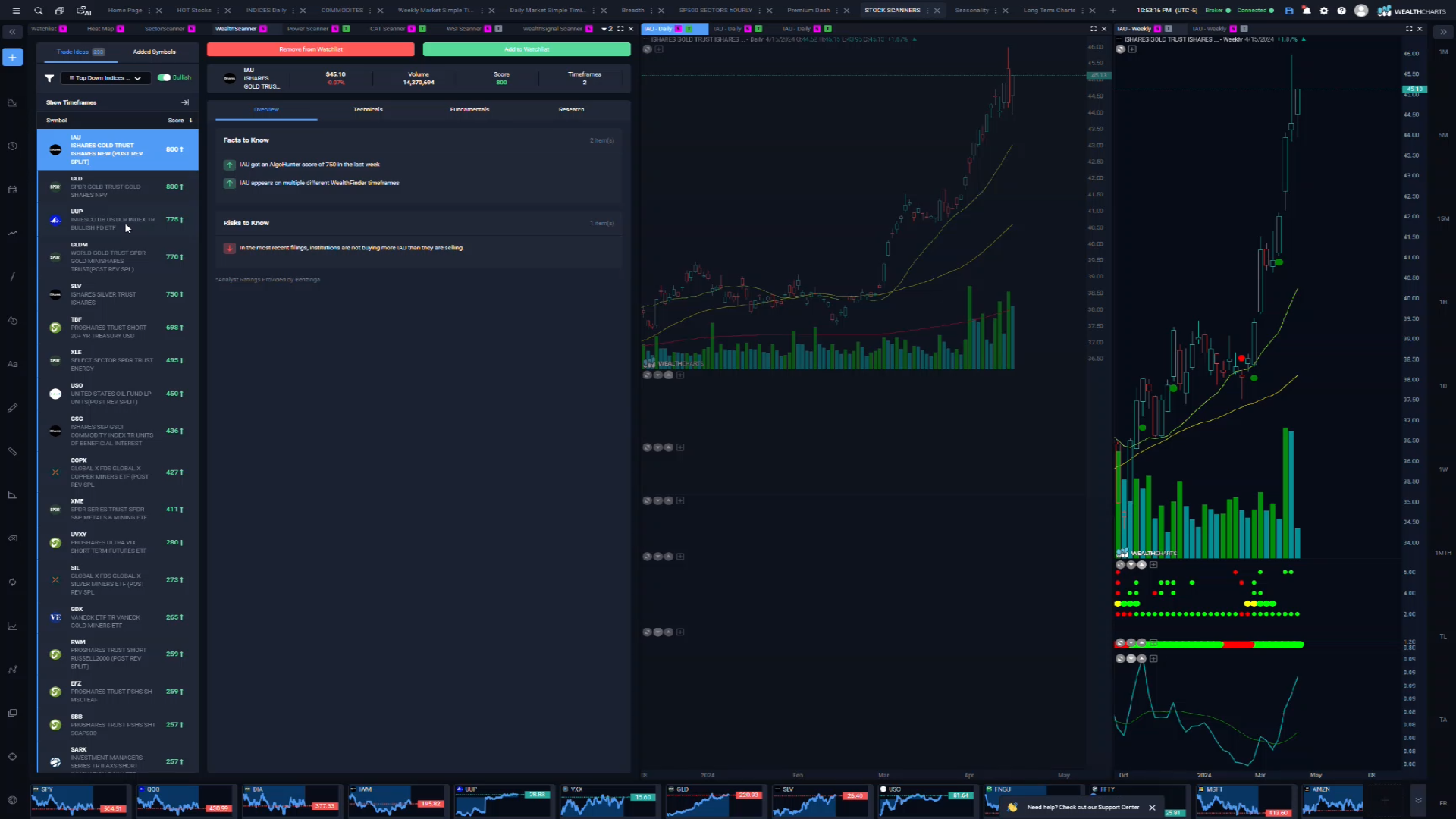This screenshot has height=819, width=1456.
Task: Open the notifications bell
Action: (1307, 11)
